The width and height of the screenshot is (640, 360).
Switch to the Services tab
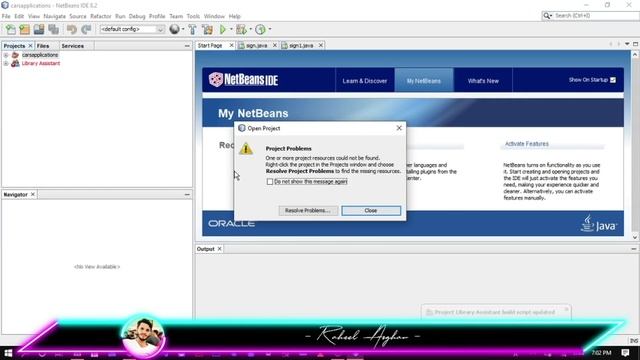click(73, 46)
